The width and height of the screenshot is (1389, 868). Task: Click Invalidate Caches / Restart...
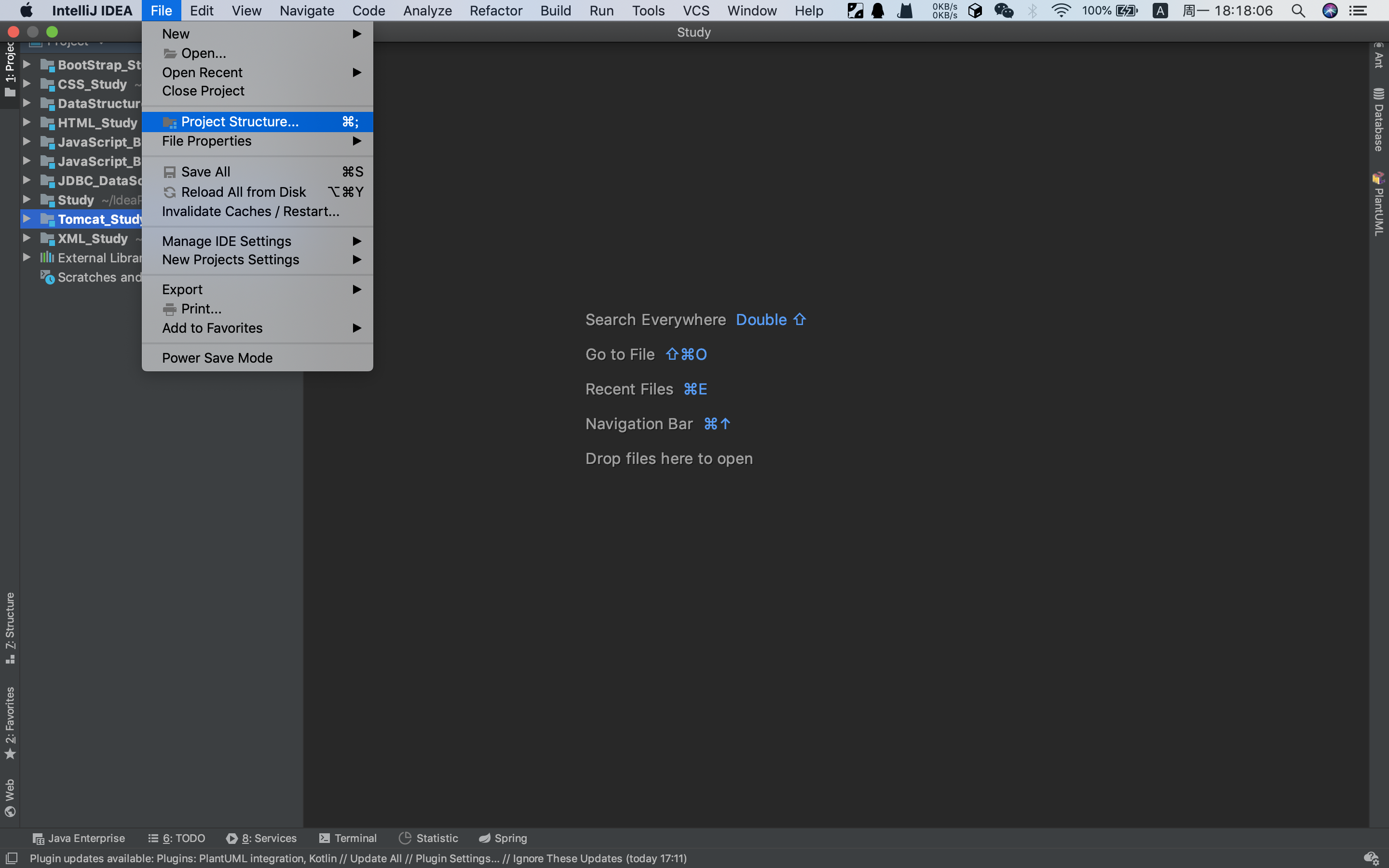pyautogui.click(x=250, y=211)
